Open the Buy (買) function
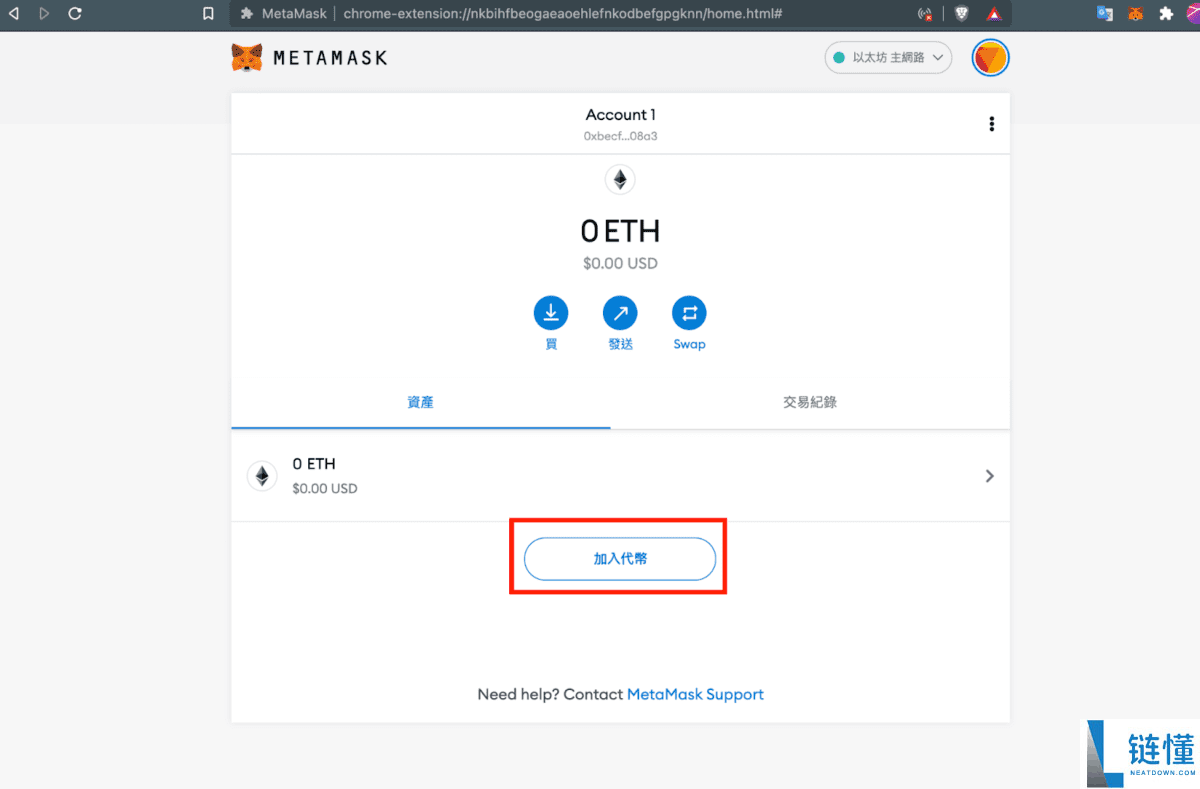The image size is (1200, 789). (x=551, y=313)
